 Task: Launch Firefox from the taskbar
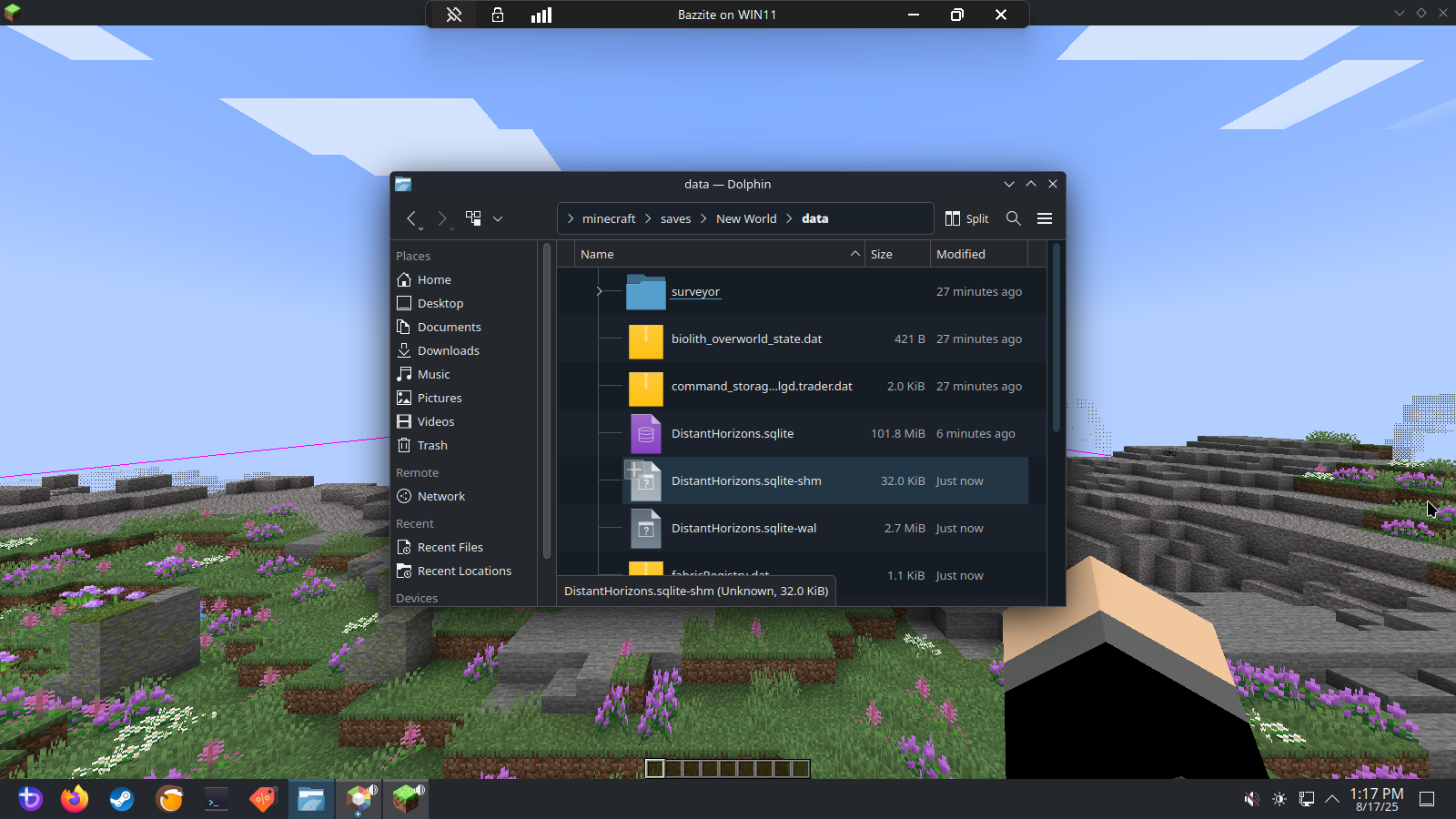coord(75,799)
